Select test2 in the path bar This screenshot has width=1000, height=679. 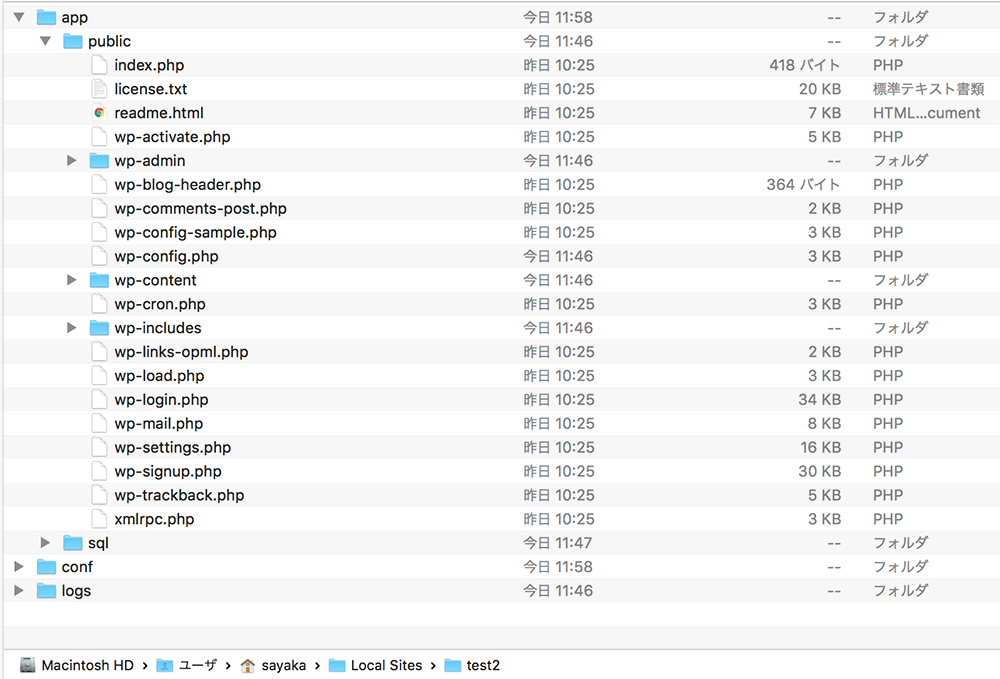coord(472,665)
